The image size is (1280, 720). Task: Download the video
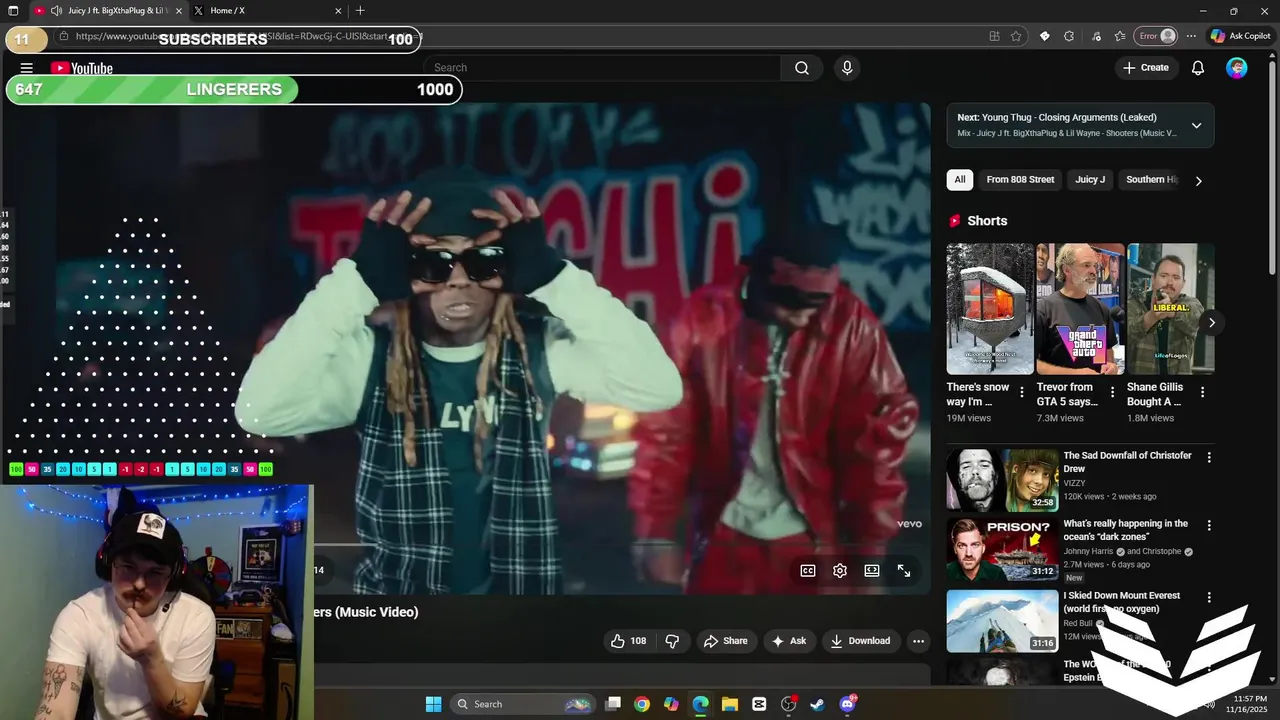coord(860,641)
